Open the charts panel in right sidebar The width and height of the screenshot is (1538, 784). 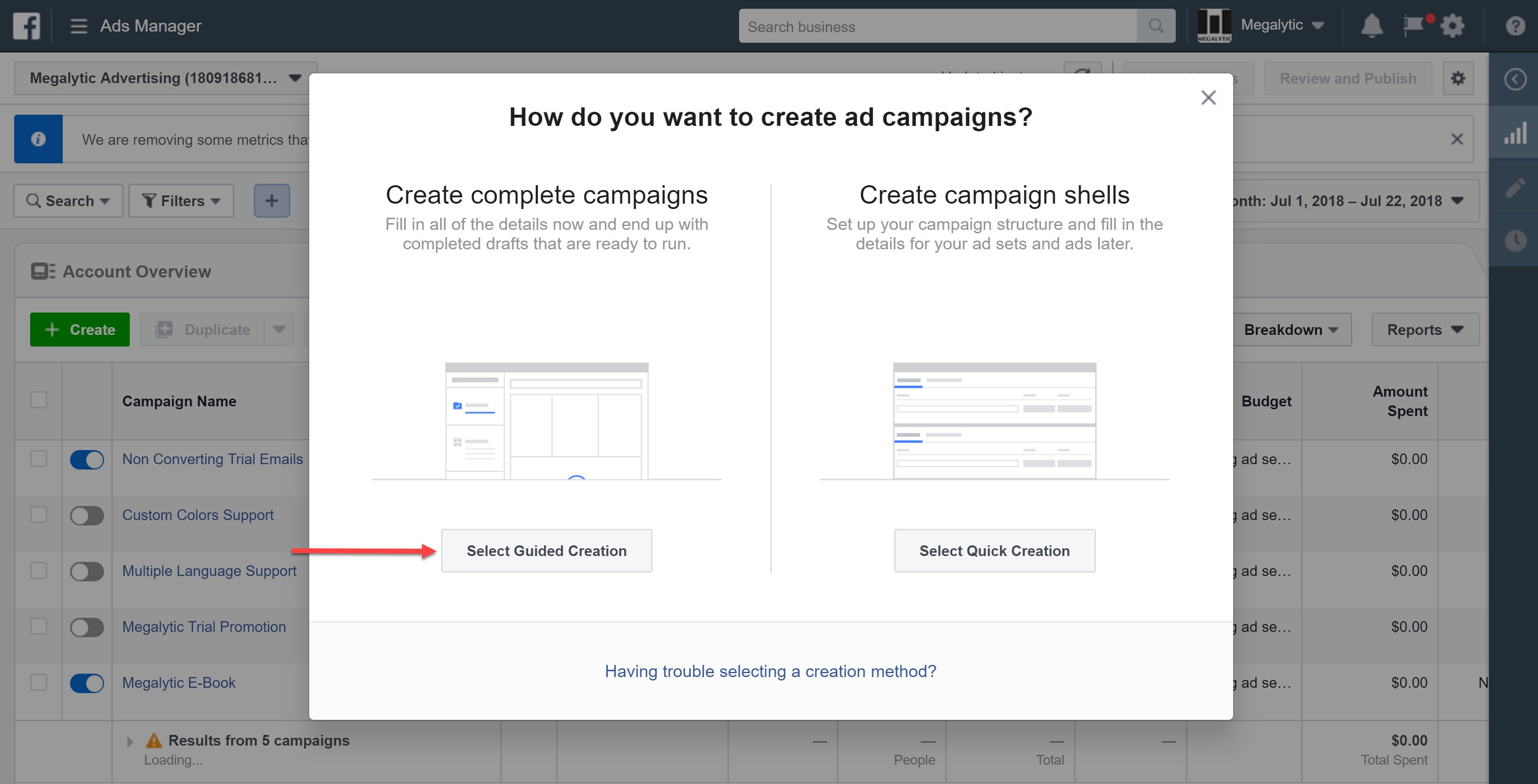tap(1515, 133)
